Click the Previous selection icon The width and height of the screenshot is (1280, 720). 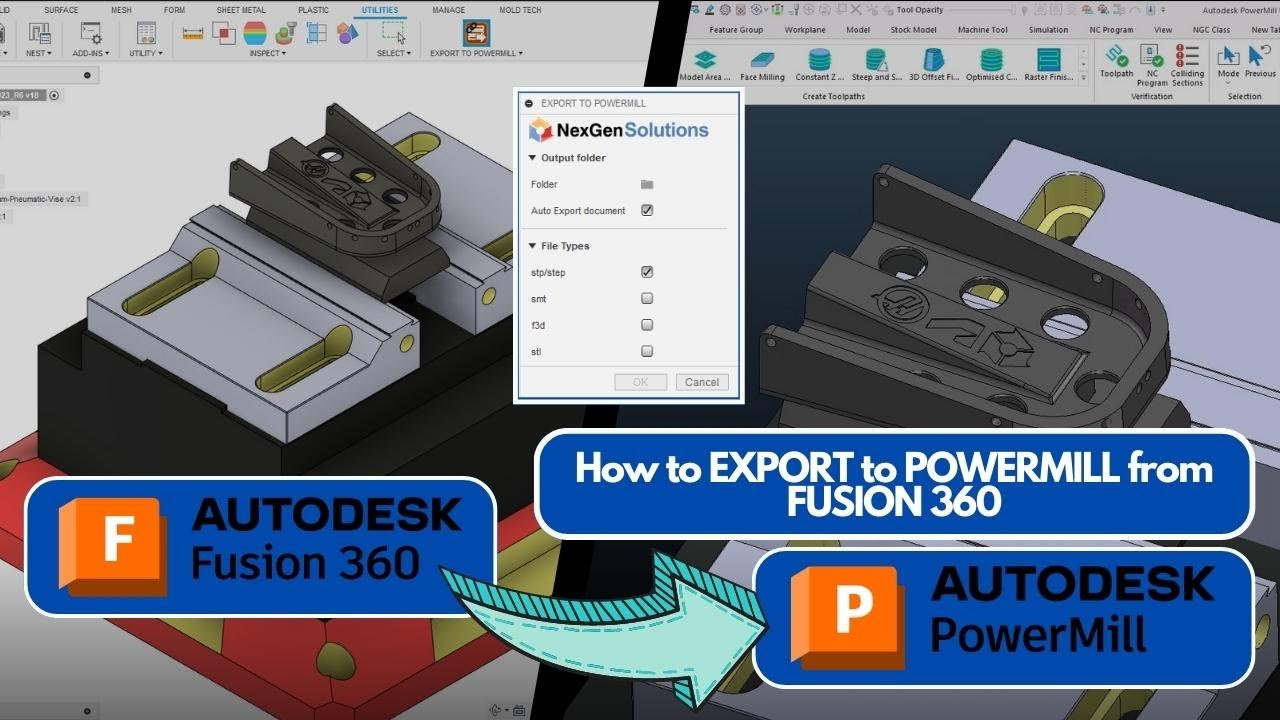tap(1260, 55)
